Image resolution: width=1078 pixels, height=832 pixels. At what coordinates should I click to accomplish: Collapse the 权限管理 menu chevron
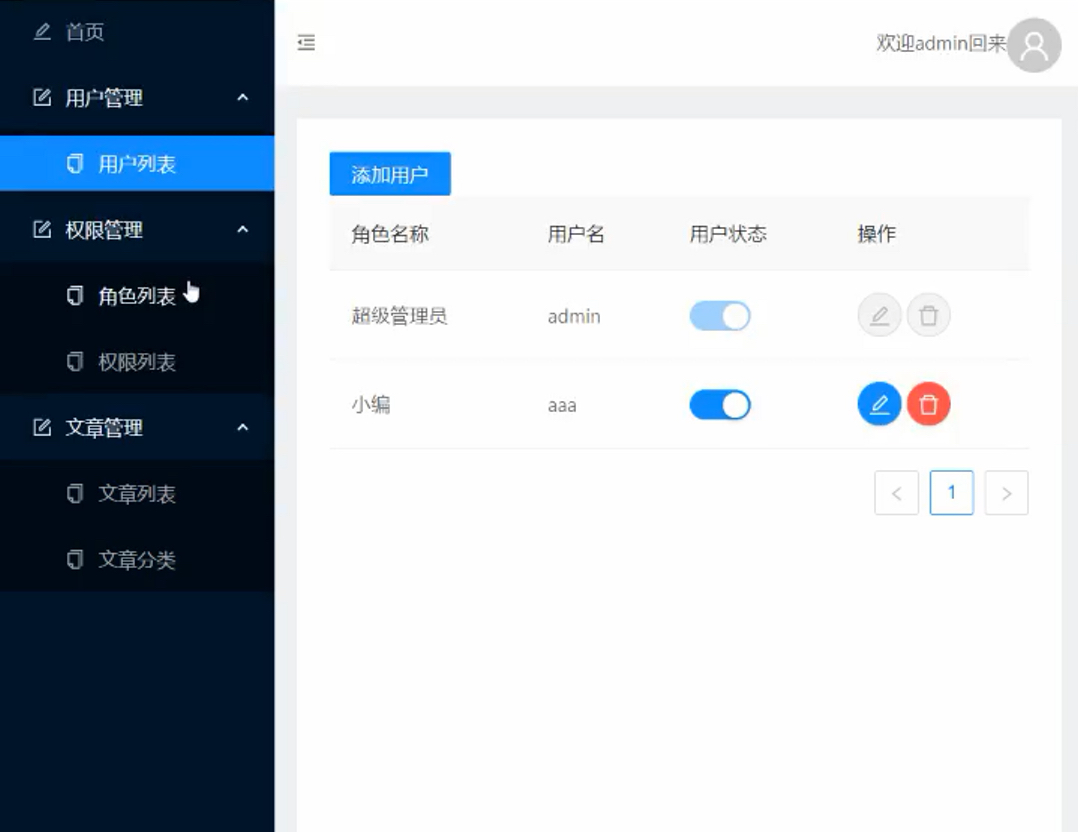coord(243,230)
